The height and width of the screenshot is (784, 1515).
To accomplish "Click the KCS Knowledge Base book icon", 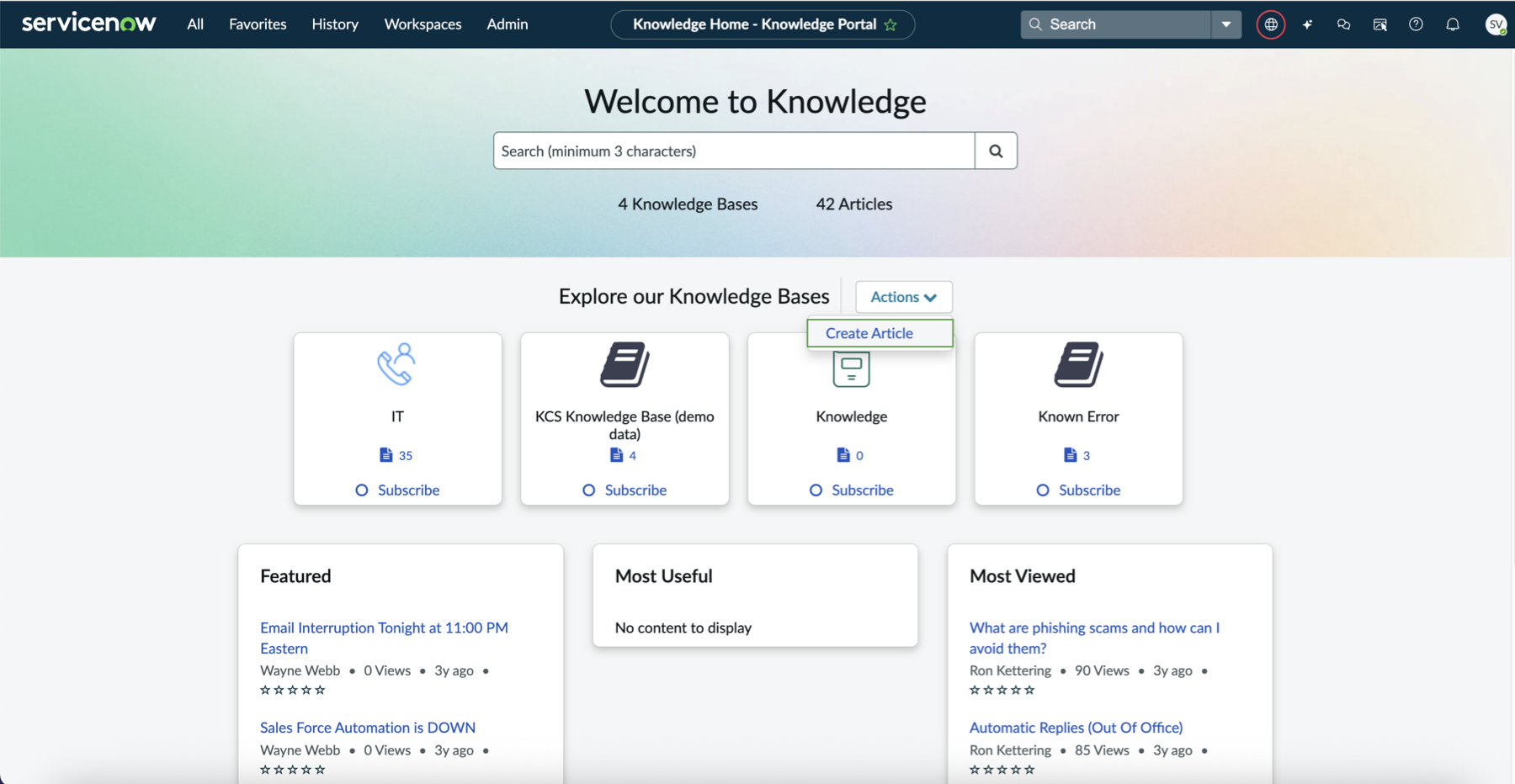I will 625,364.
